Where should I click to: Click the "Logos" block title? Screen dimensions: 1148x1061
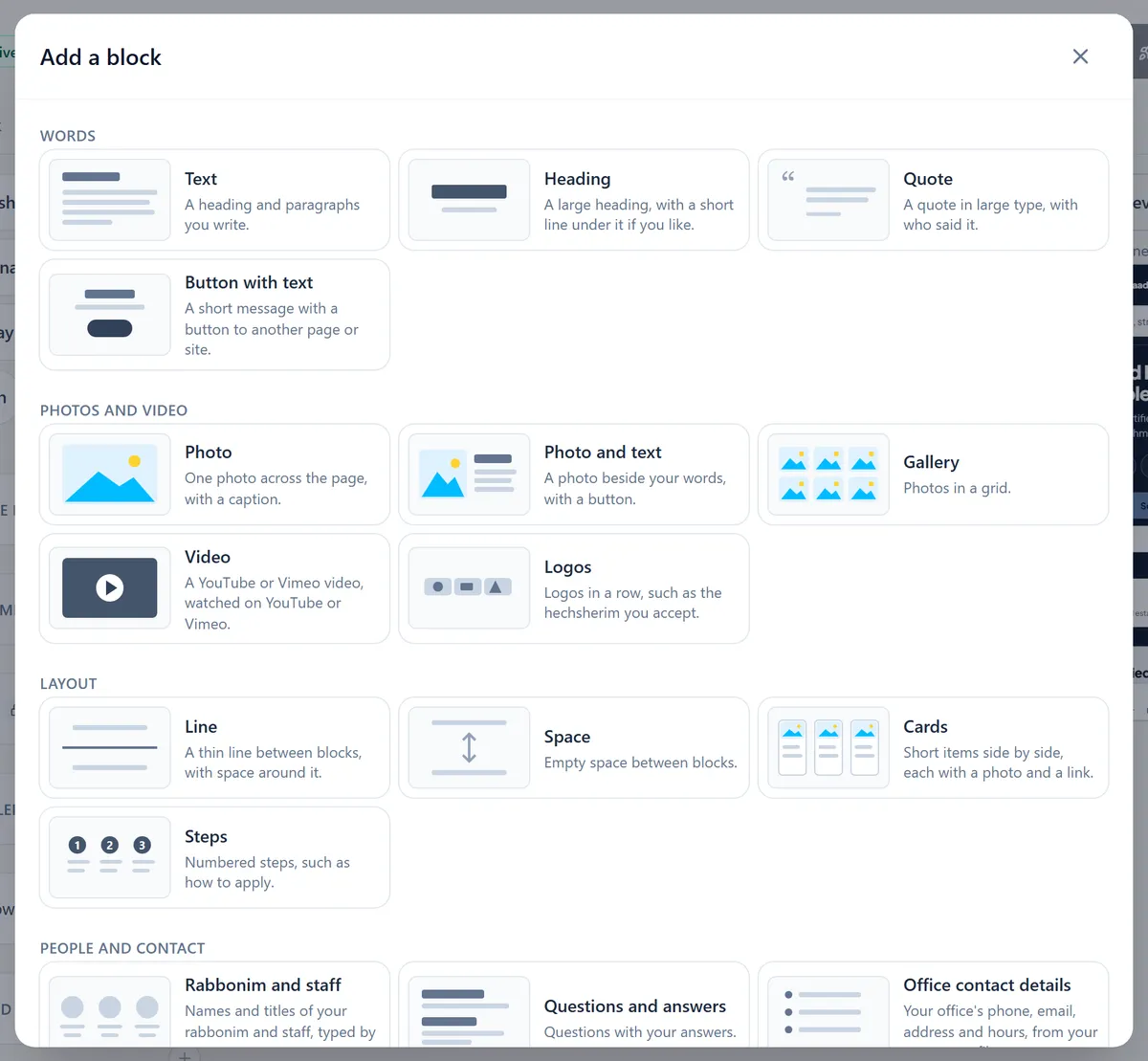tap(568, 567)
